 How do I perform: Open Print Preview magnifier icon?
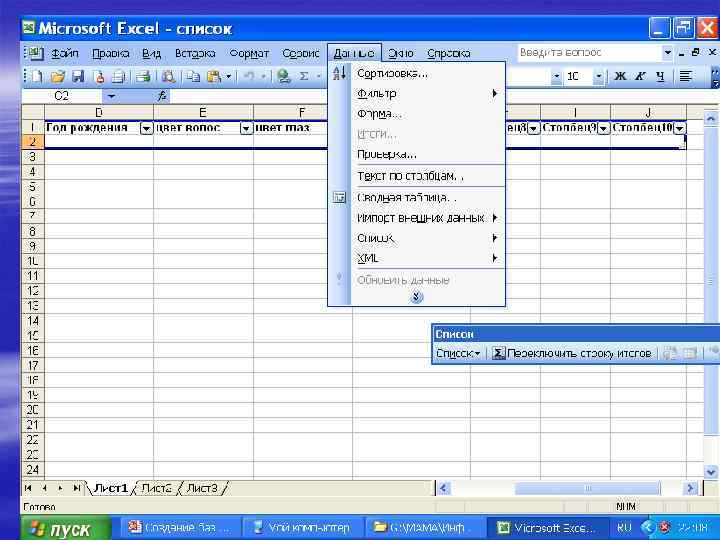pyautogui.click(x=168, y=76)
